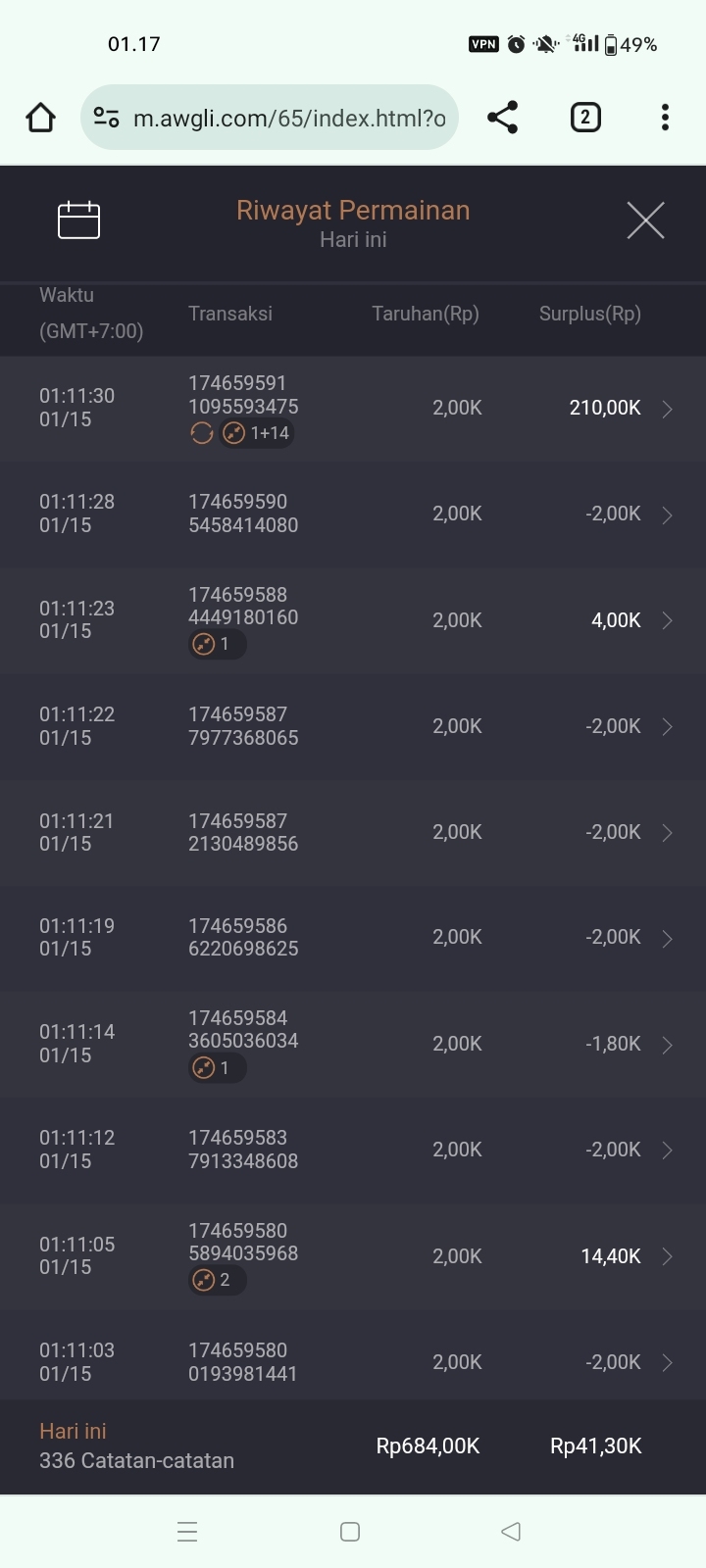
Task: Tap the Hari ini summary label
Action: click(x=73, y=1431)
